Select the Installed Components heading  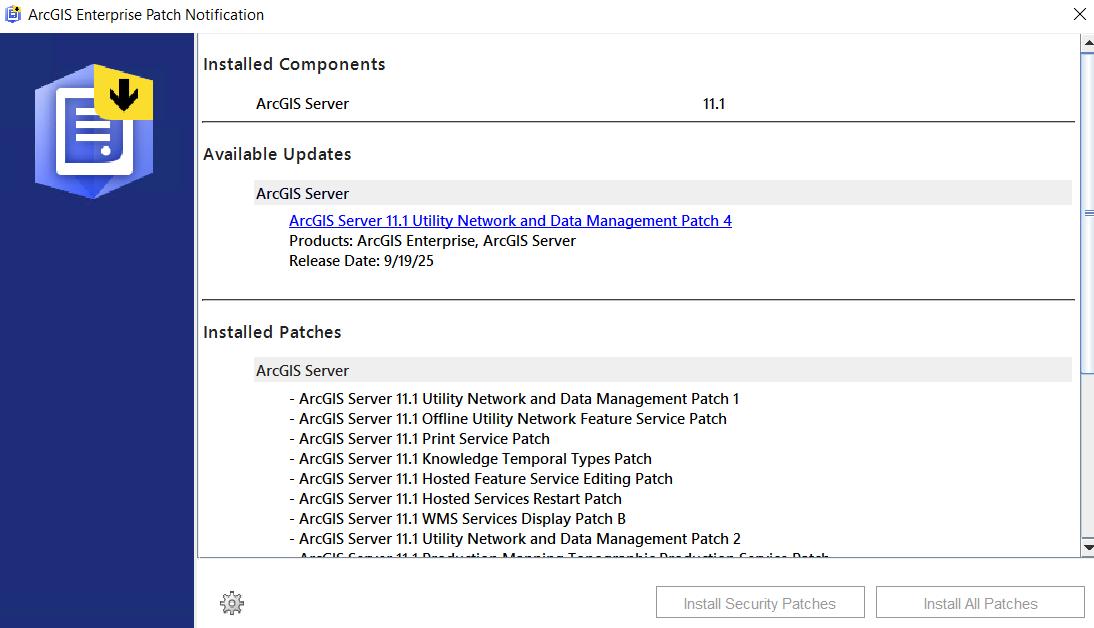pyautogui.click(x=294, y=64)
